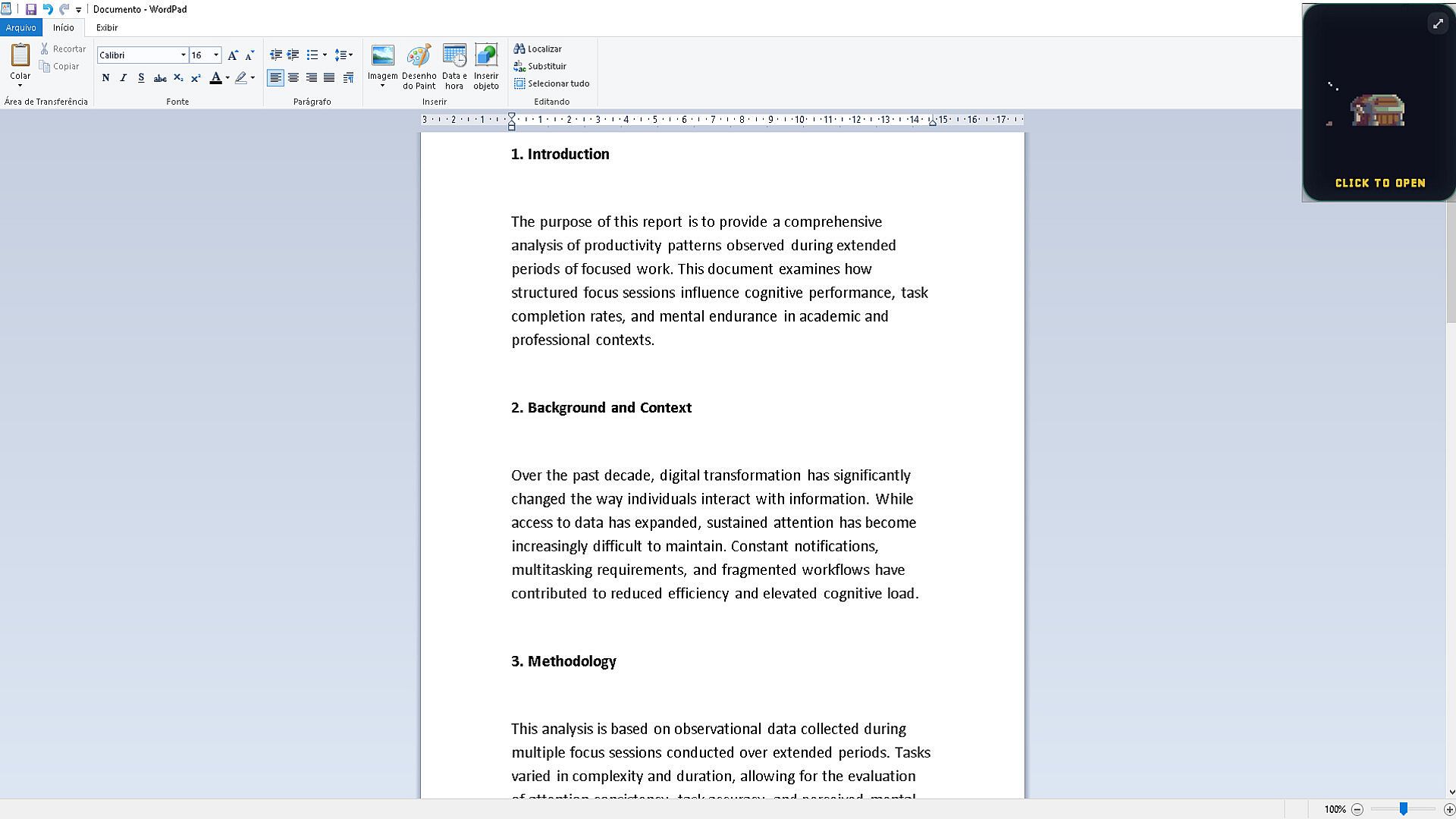
Task: Click the Inserir objeto icon
Action: coord(486,55)
